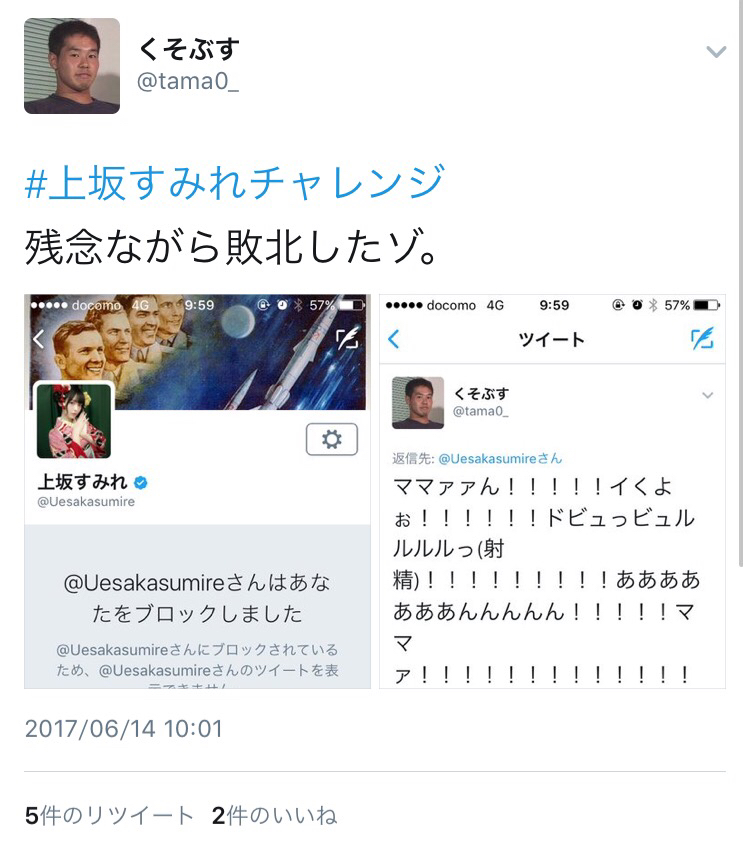Open the 上坂すみれ kimono profile picture
The width and height of the screenshot is (743, 853).
pos(73,421)
